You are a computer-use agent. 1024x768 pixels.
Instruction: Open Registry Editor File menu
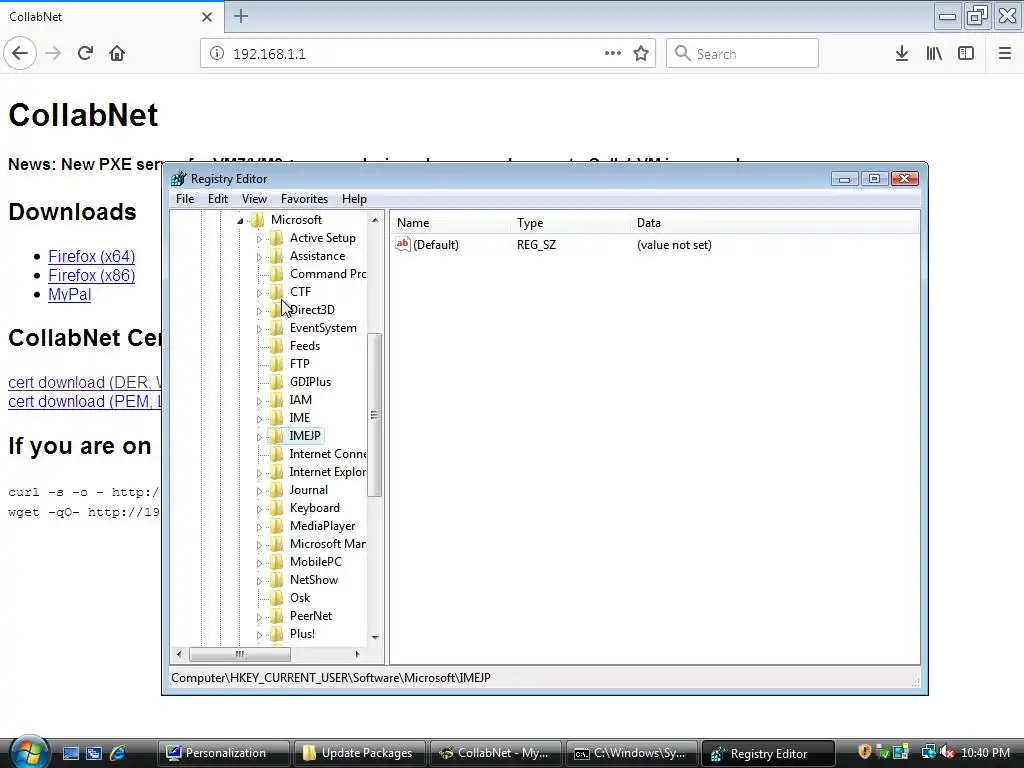(x=185, y=199)
